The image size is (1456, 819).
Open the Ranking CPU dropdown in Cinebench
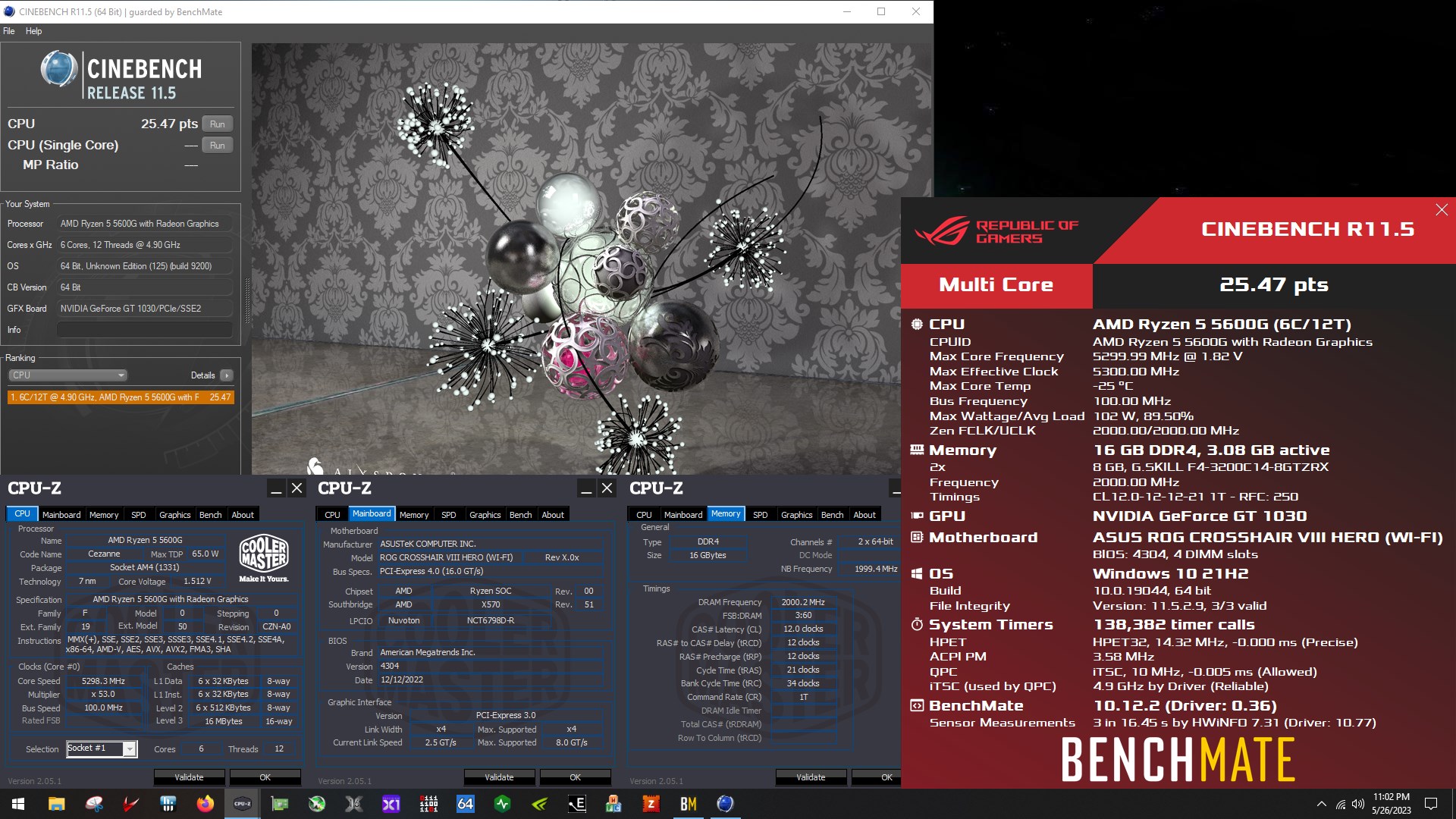(x=67, y=375)
